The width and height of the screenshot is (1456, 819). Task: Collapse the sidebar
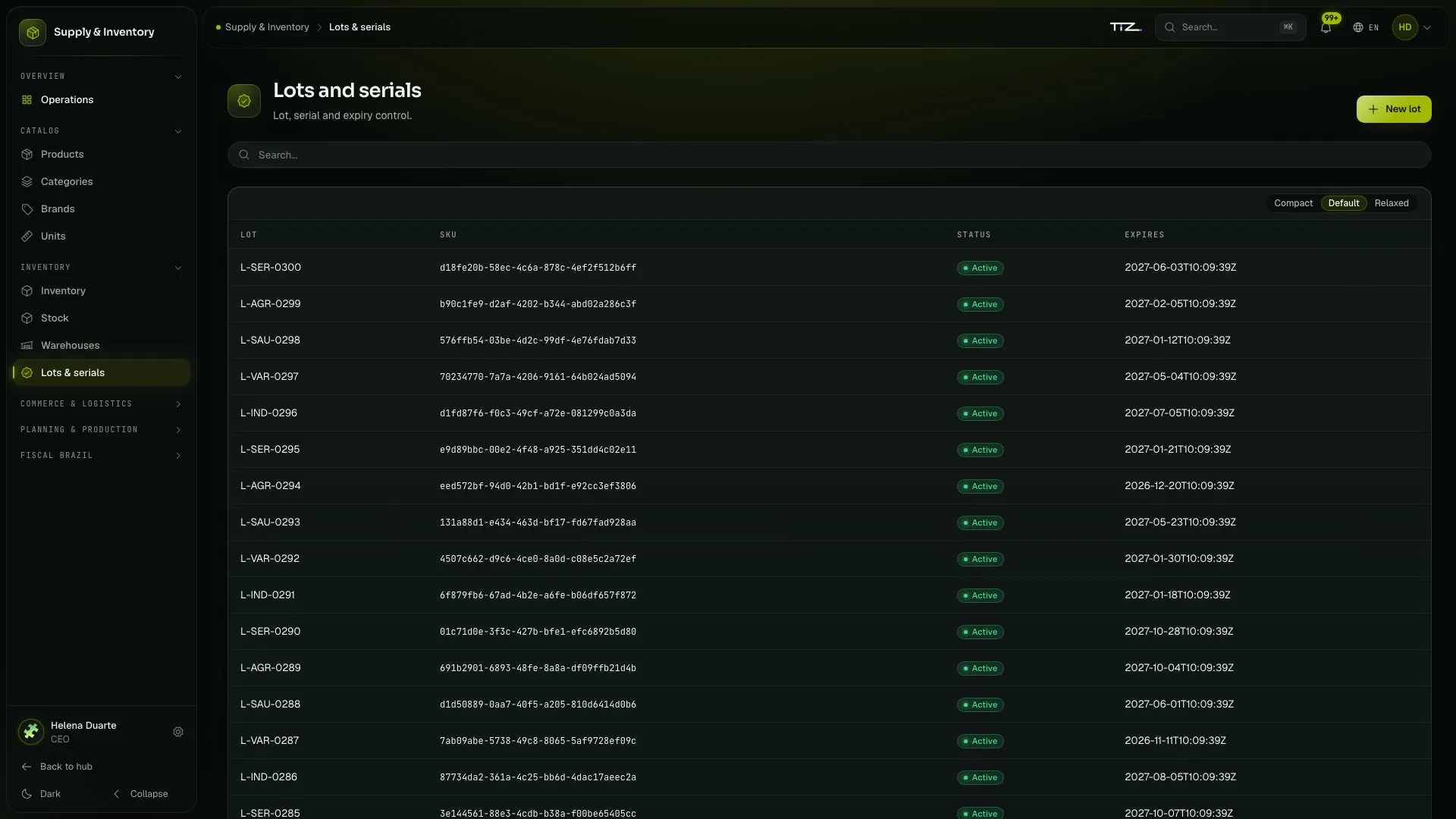[141, 794]
